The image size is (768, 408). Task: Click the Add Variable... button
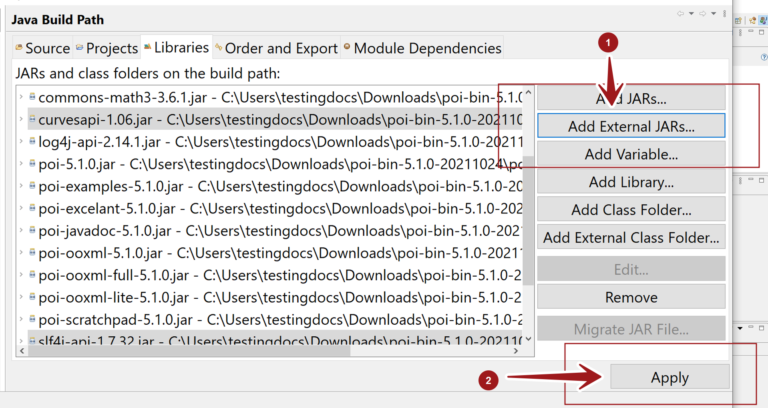point(631,154)
